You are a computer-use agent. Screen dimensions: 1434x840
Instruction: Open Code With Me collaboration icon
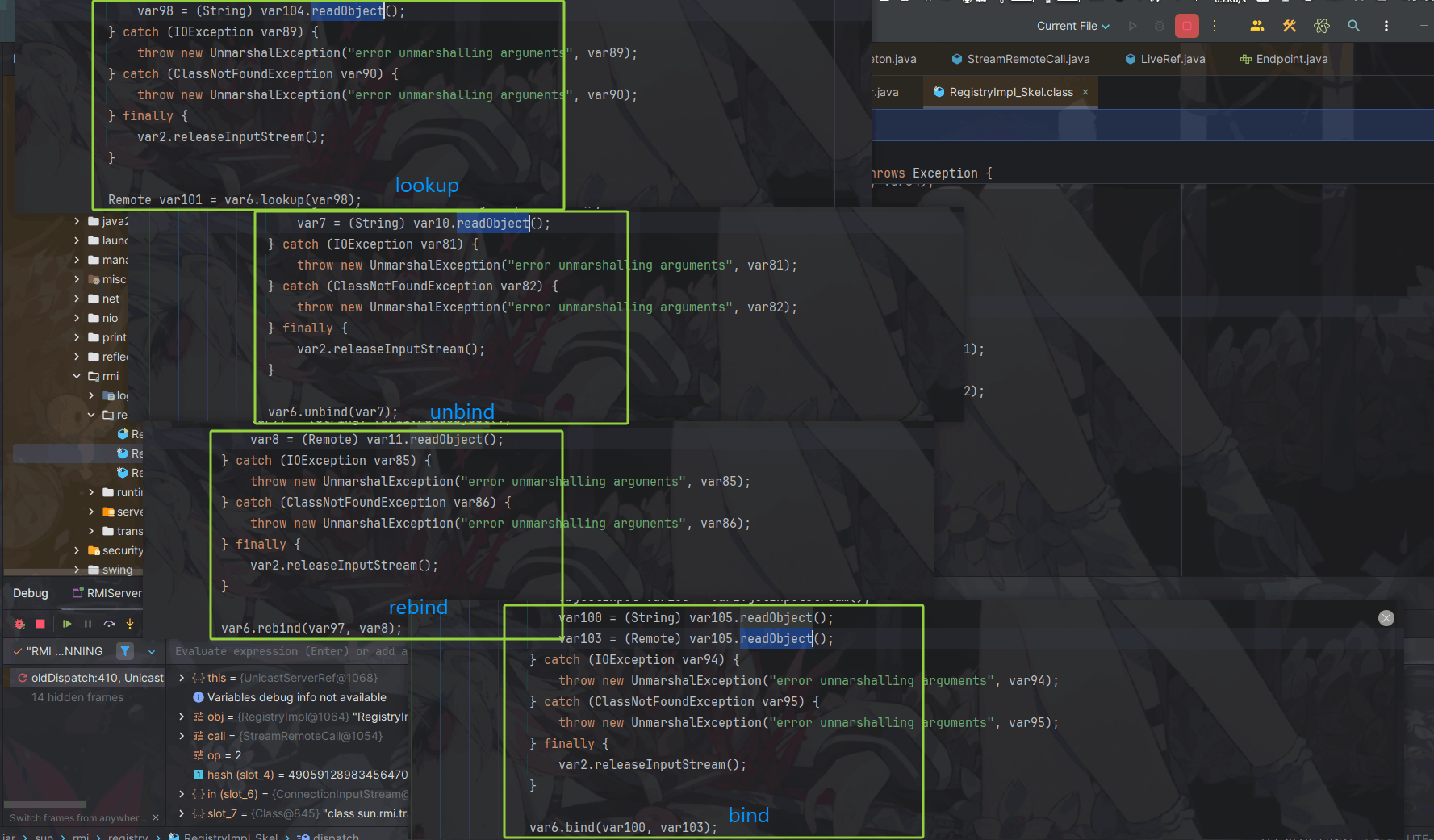[x=1256, y=26]
